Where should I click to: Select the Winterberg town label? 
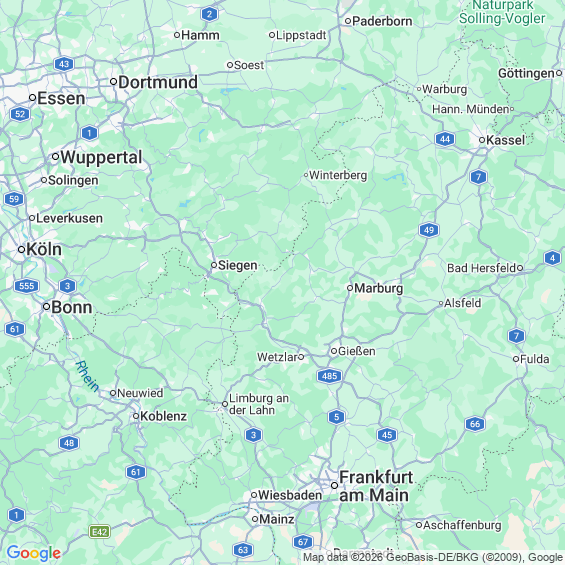338,175
